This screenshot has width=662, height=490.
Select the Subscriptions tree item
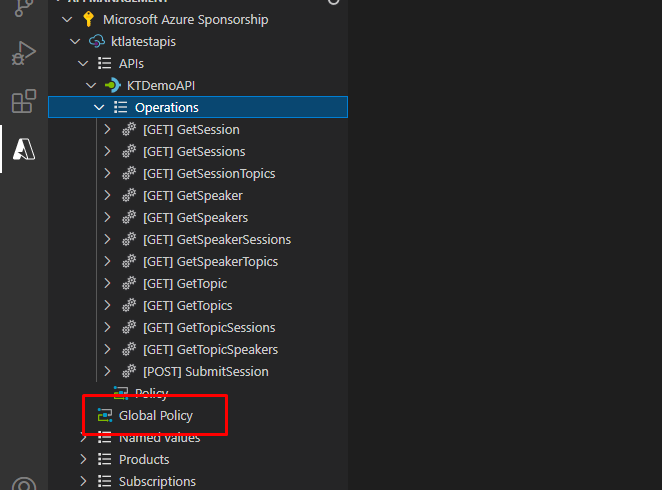(x=157, y=481)
